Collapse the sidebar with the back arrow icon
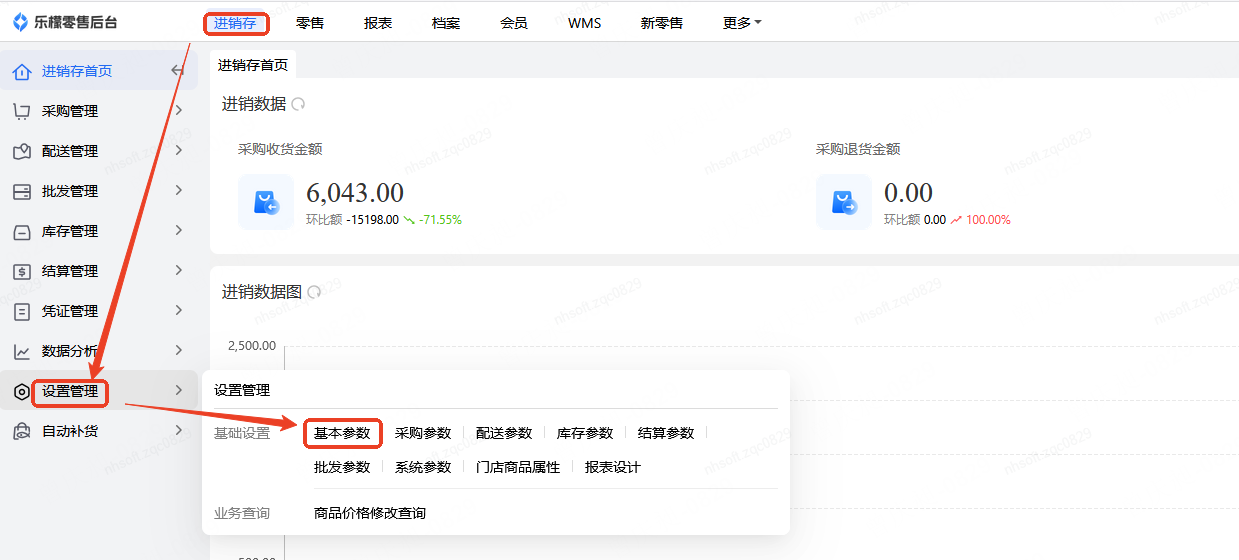The height and width of the screenshot is (560, 1239). (178, 71)
